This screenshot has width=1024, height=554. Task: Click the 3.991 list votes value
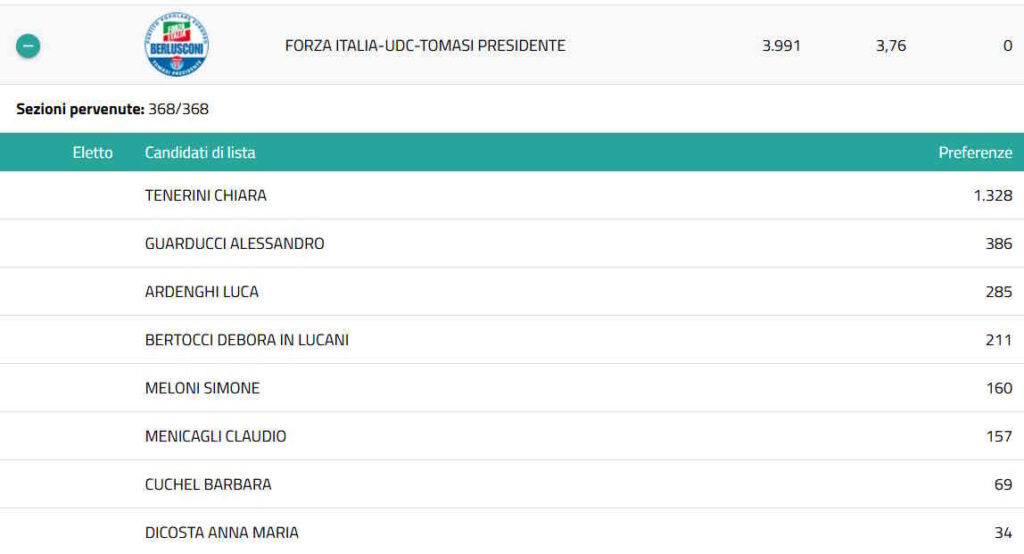click(x=781, y=46)
